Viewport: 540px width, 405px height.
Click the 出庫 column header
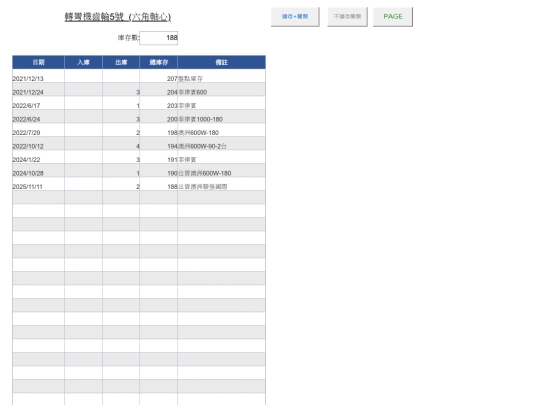[121, 62]
